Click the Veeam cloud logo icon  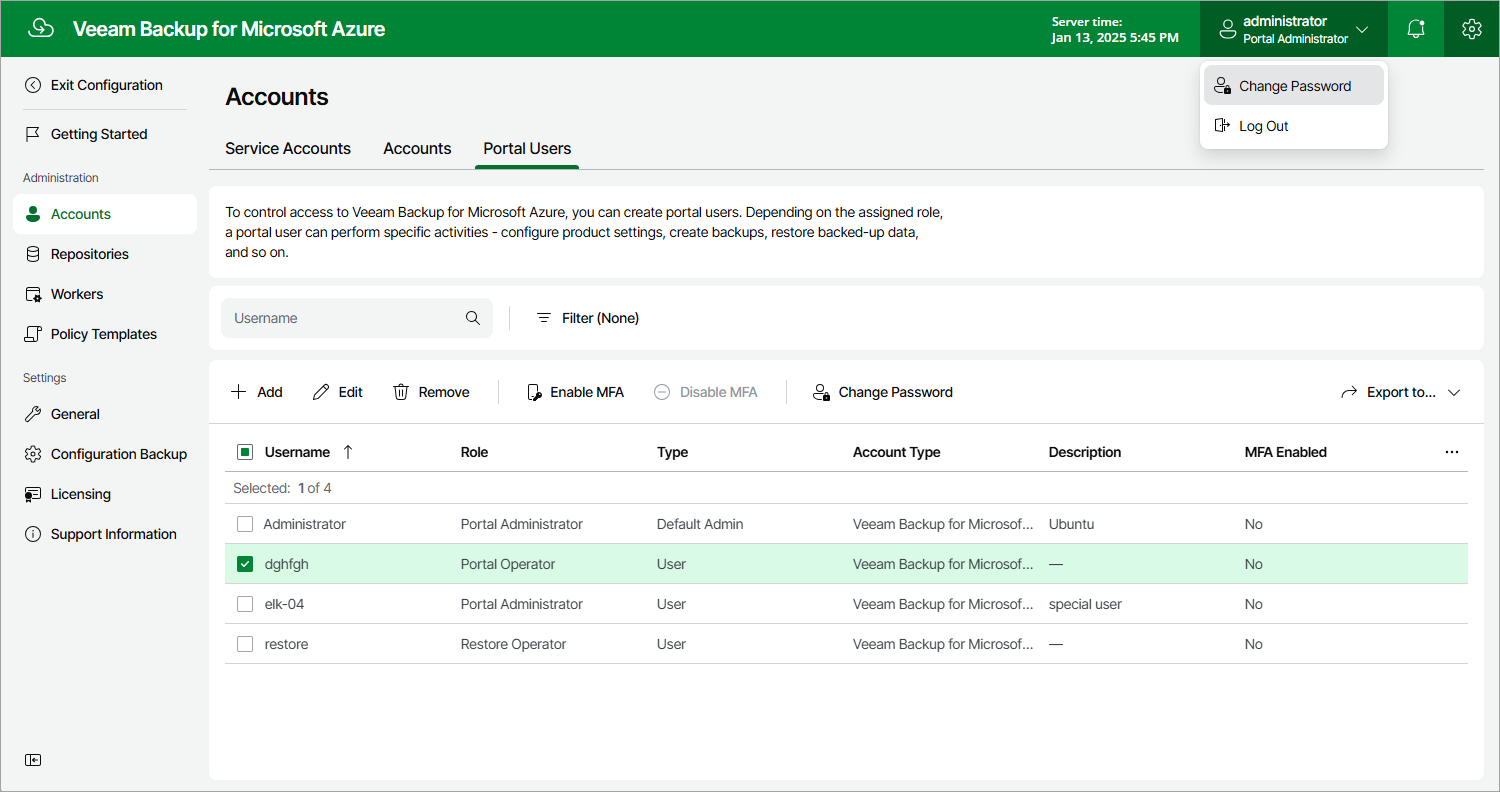41,29
